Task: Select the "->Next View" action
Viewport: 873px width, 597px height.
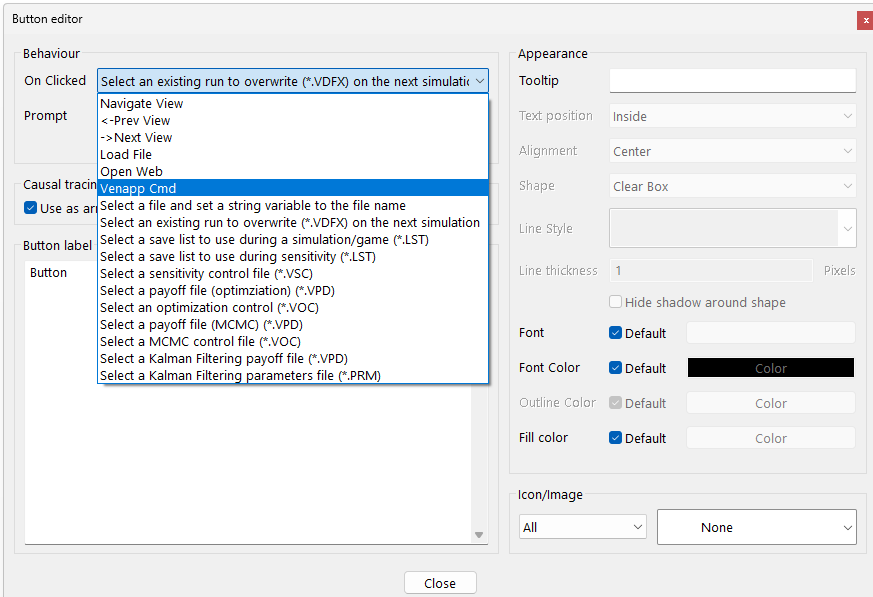Action: pyautogui.click(x=135, y=137)
